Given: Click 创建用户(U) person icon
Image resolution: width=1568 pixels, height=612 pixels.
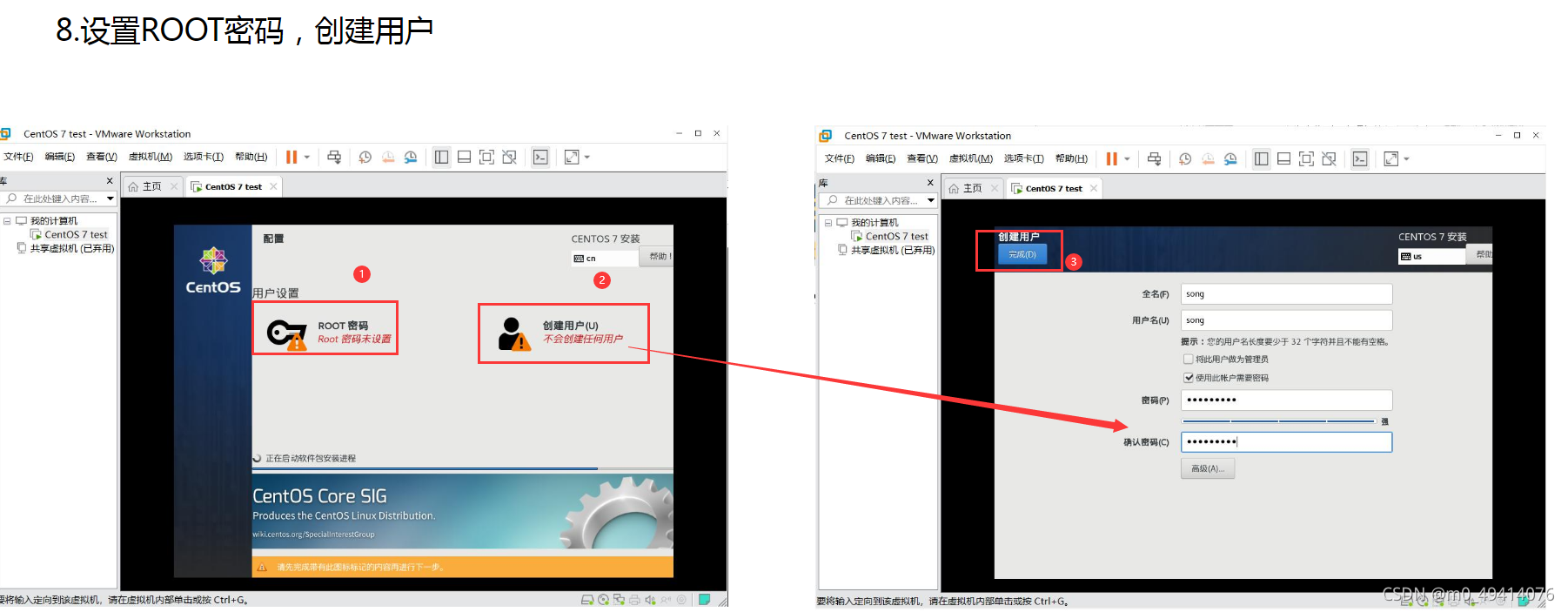Looking at the screenshot, I should point(514,334).
